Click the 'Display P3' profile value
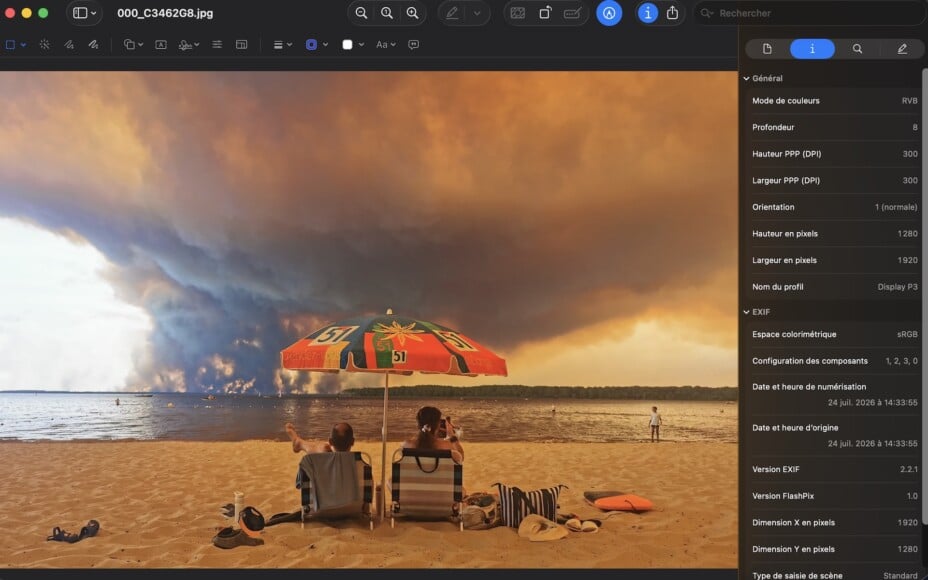Viewport: 928px width, 580px height. 897,287
